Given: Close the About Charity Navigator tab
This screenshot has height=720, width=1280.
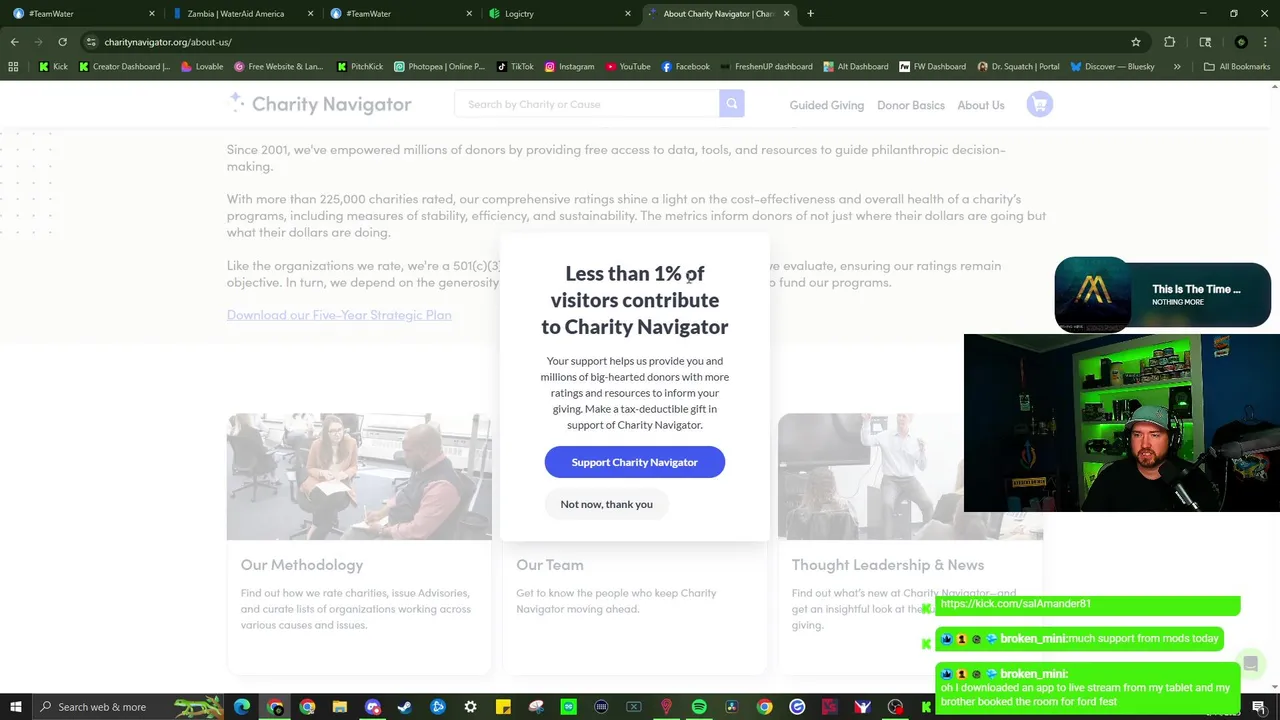Looking at the screenshot, I should click(786, 14).
